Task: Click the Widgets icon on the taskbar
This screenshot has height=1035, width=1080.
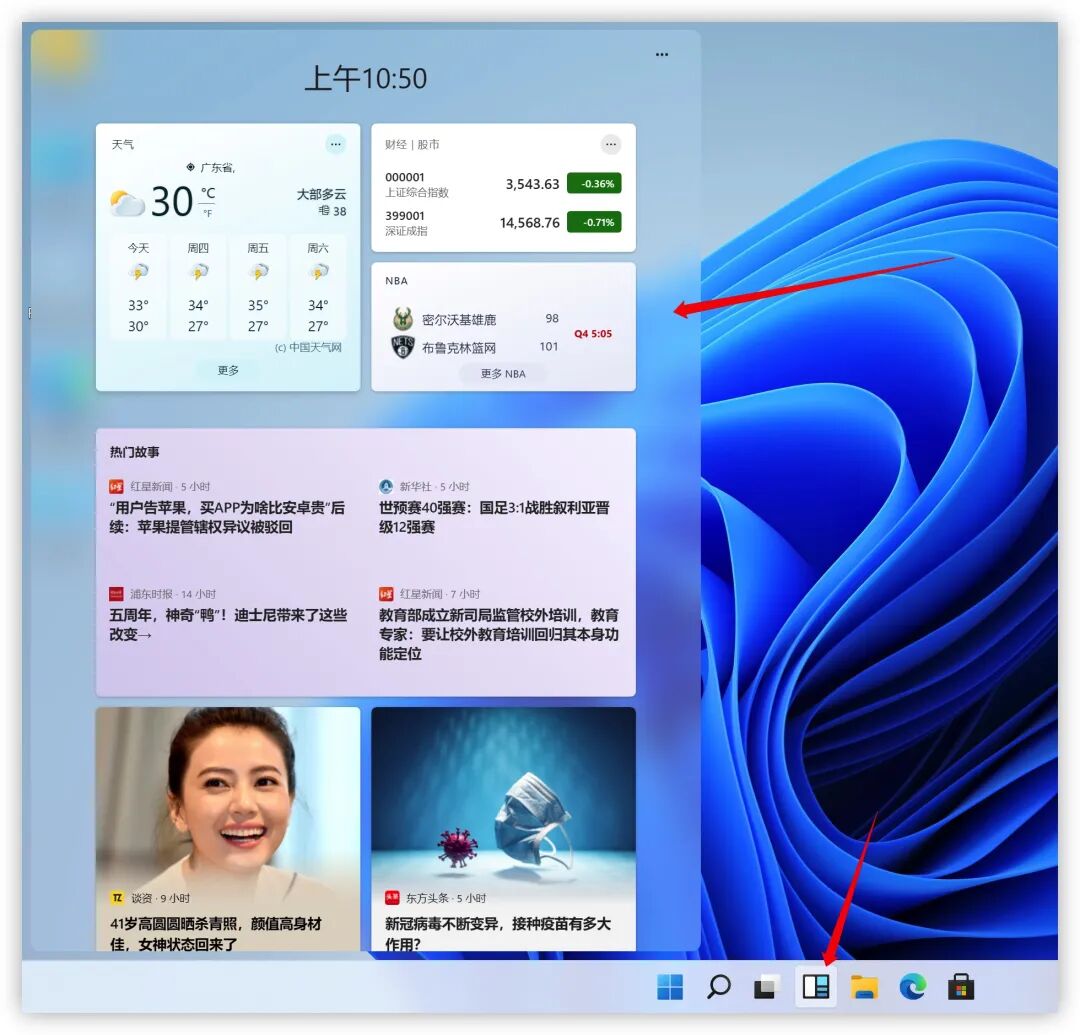Action: pyautogui.click(x=815, y=987)
